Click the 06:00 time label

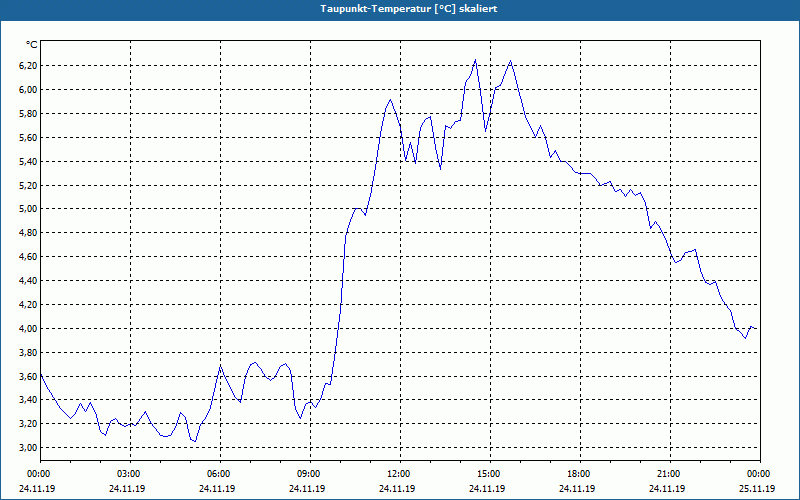coord(220,474)
